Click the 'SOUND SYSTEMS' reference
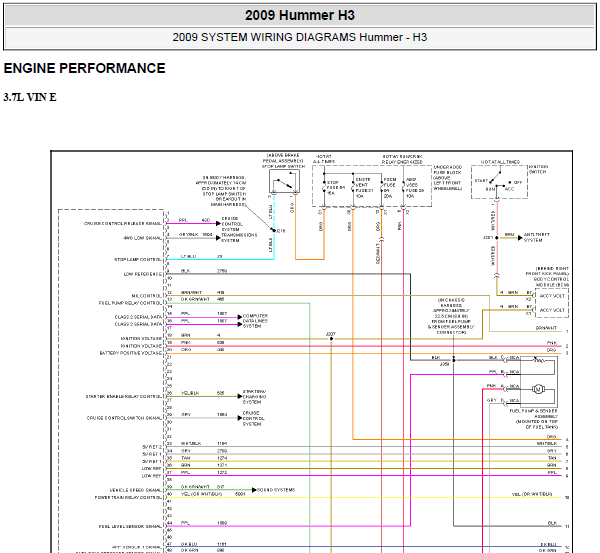Screen dimensions: 600x553 click(276, 490)
